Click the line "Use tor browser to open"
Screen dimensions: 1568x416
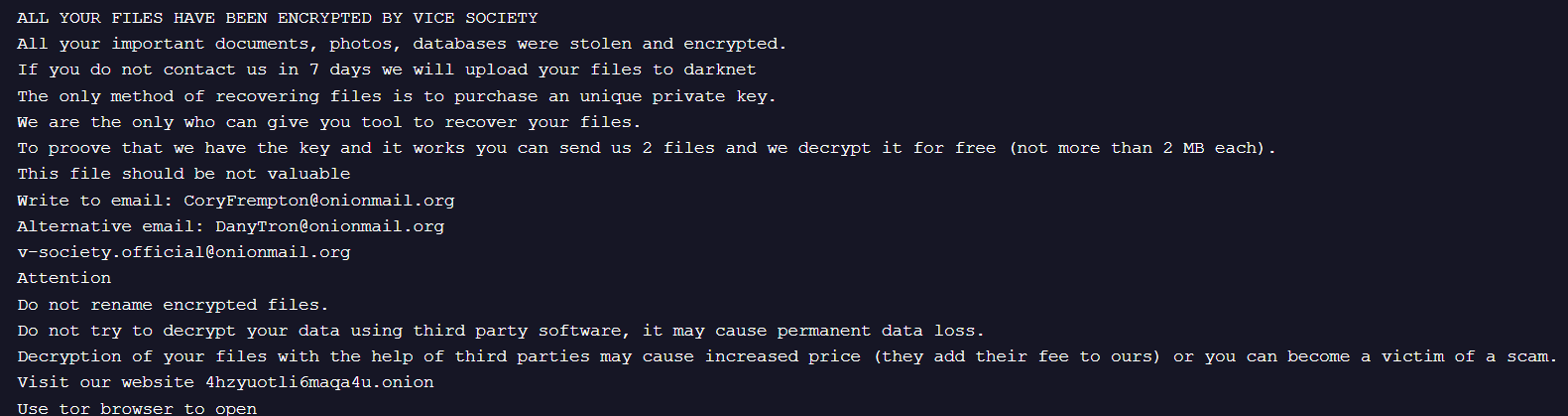[x=136, y=408]
